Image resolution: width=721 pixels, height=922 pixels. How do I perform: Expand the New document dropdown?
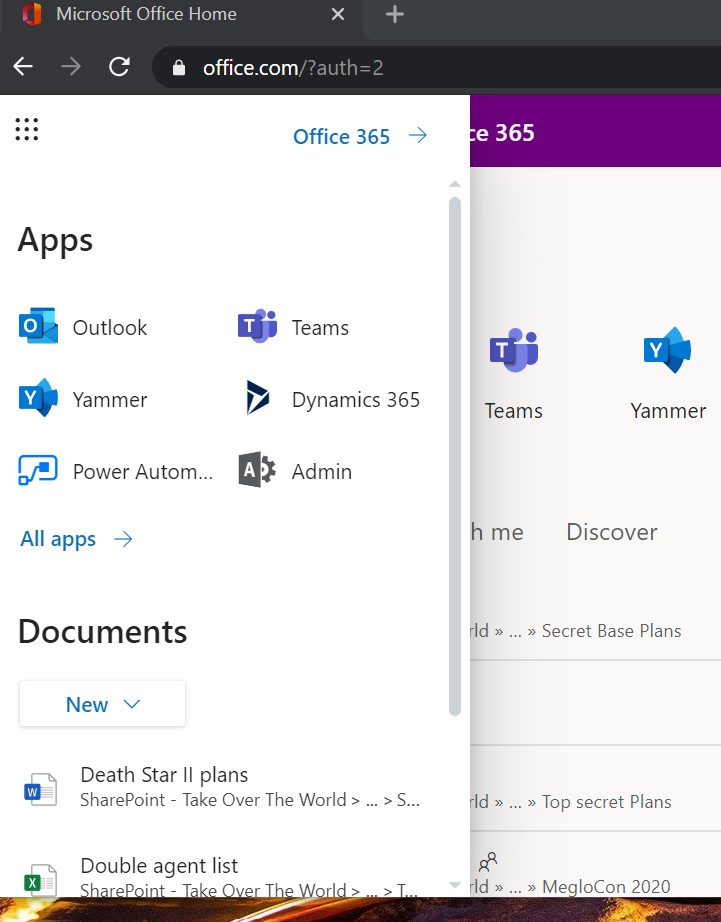[102, 704]
